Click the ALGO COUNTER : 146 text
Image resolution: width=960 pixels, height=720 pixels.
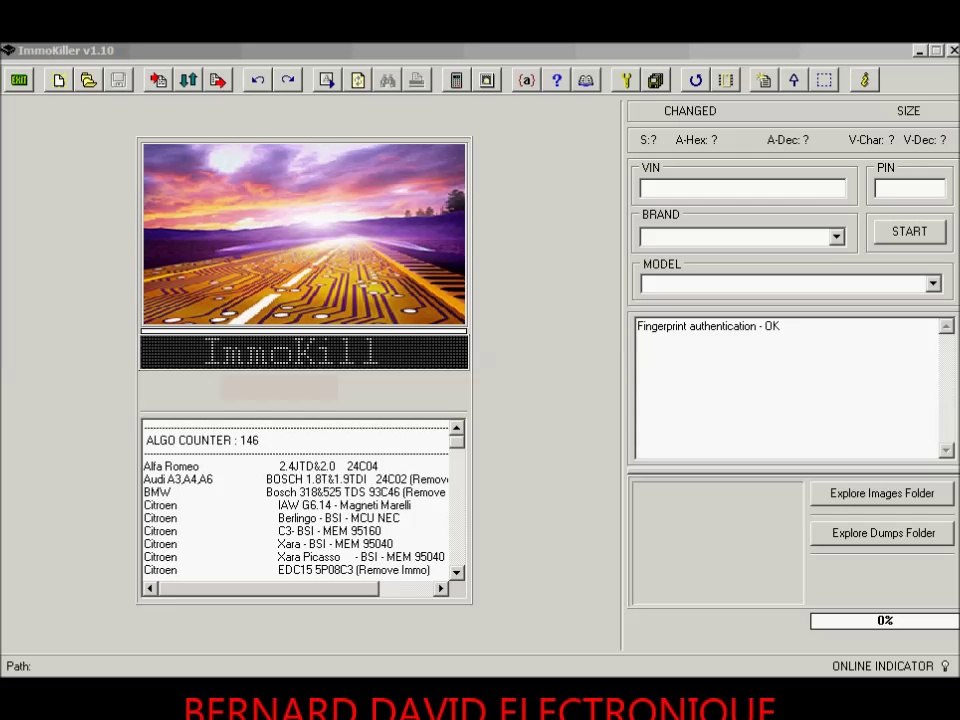pyautogui.click(x=202, y=441)
